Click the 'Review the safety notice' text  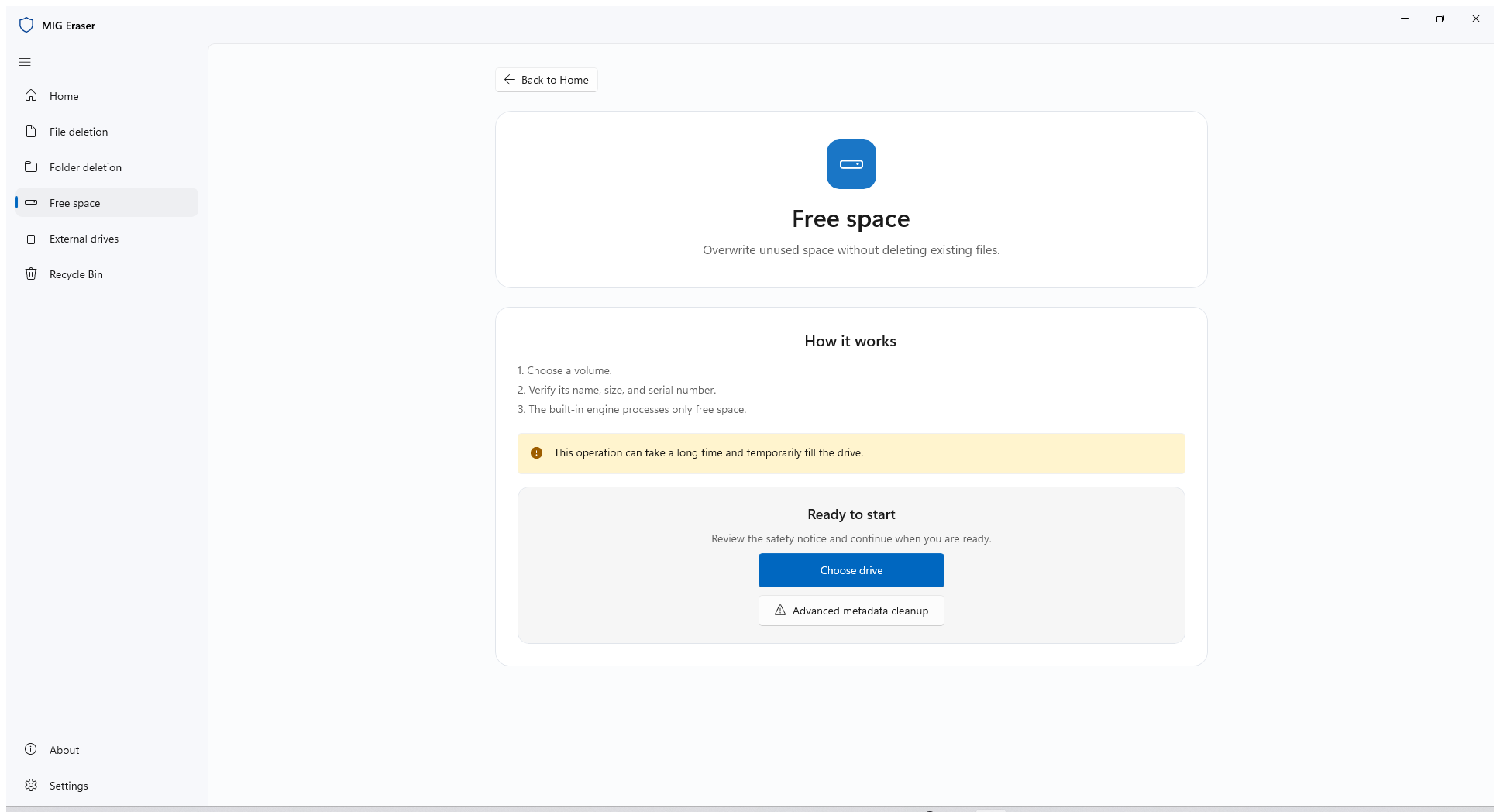[851, 538]
